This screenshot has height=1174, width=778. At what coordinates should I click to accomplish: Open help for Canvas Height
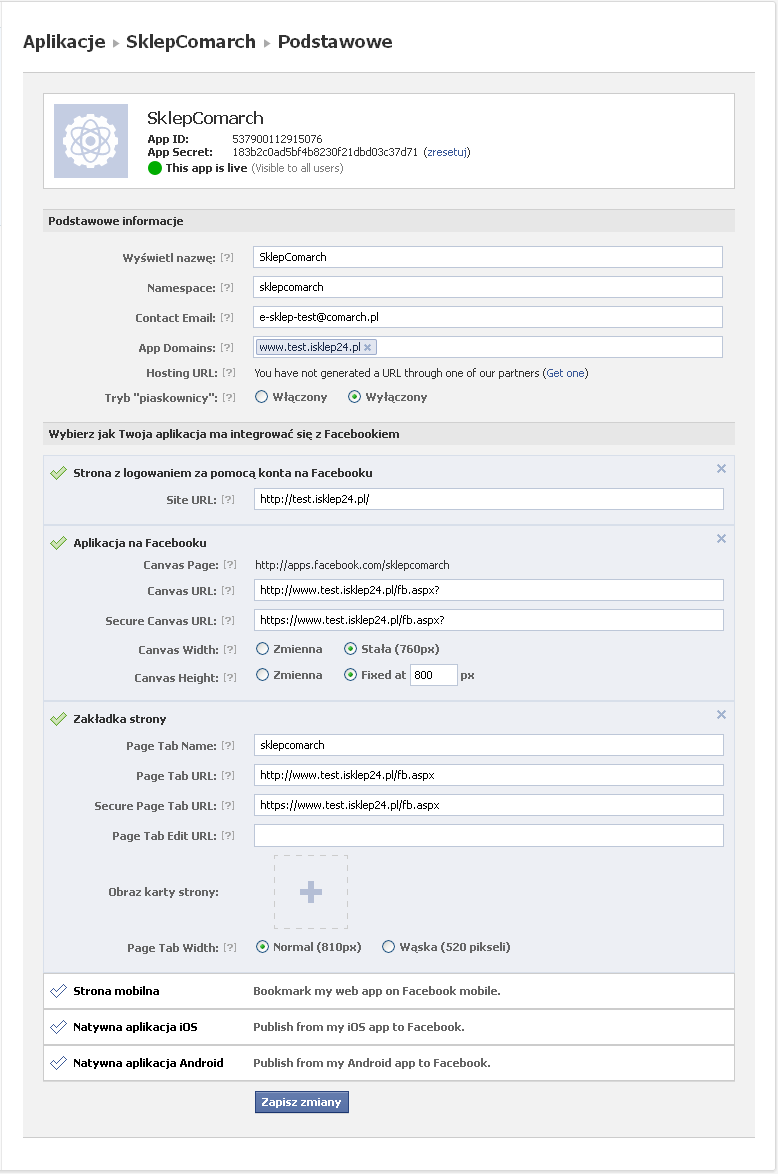(x=230, y=678)
